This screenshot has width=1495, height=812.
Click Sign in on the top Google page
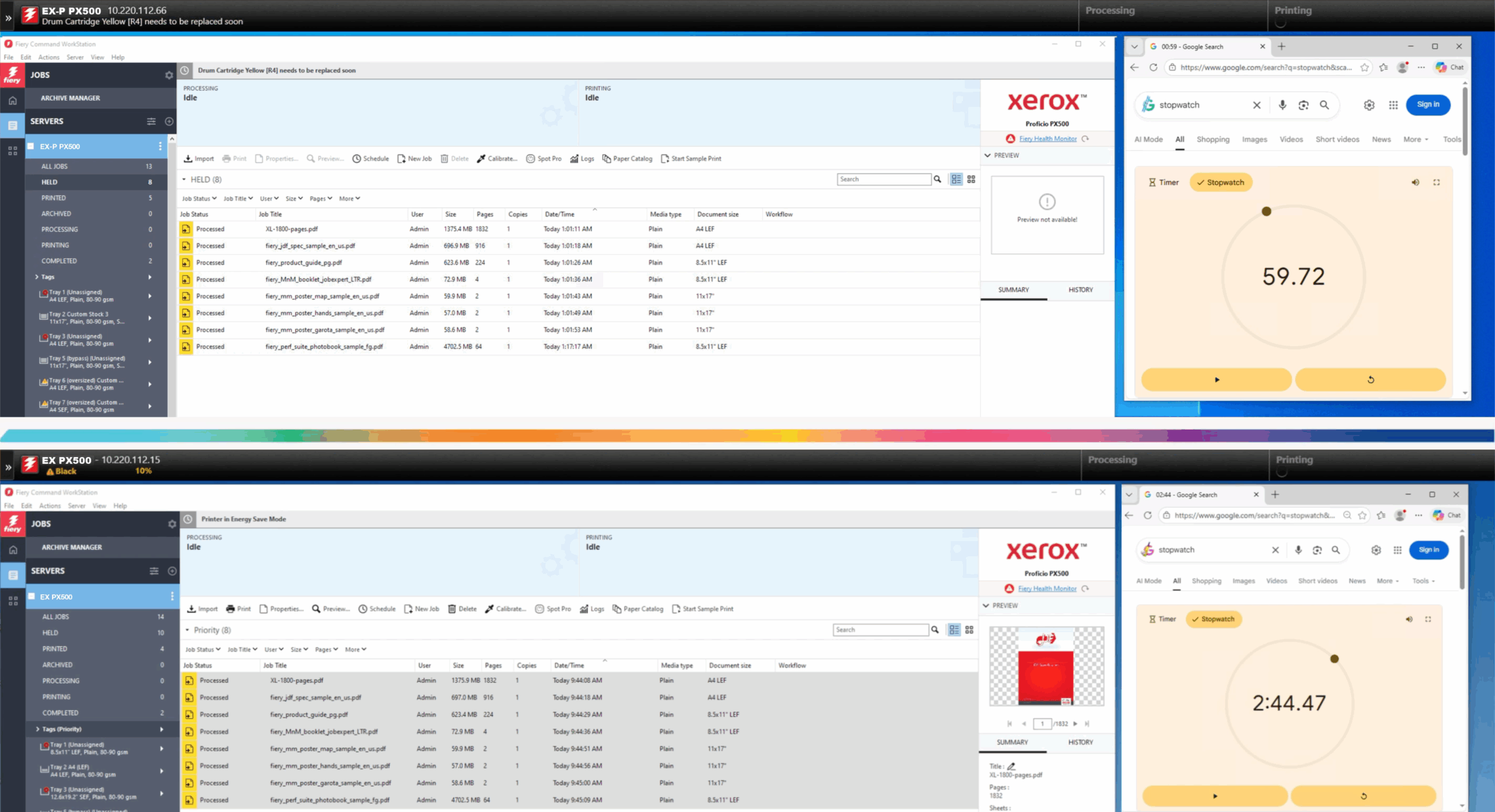(x=1428, y=104)
